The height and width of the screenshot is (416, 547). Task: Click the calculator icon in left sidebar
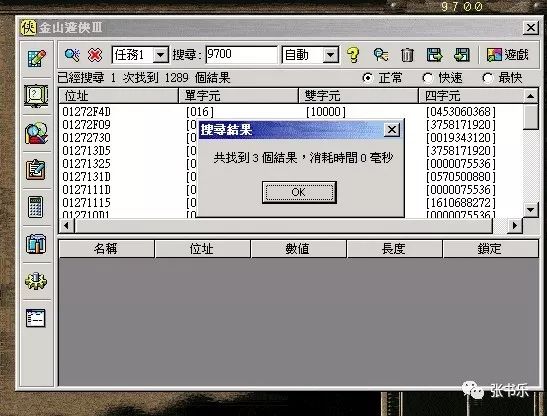36,207
